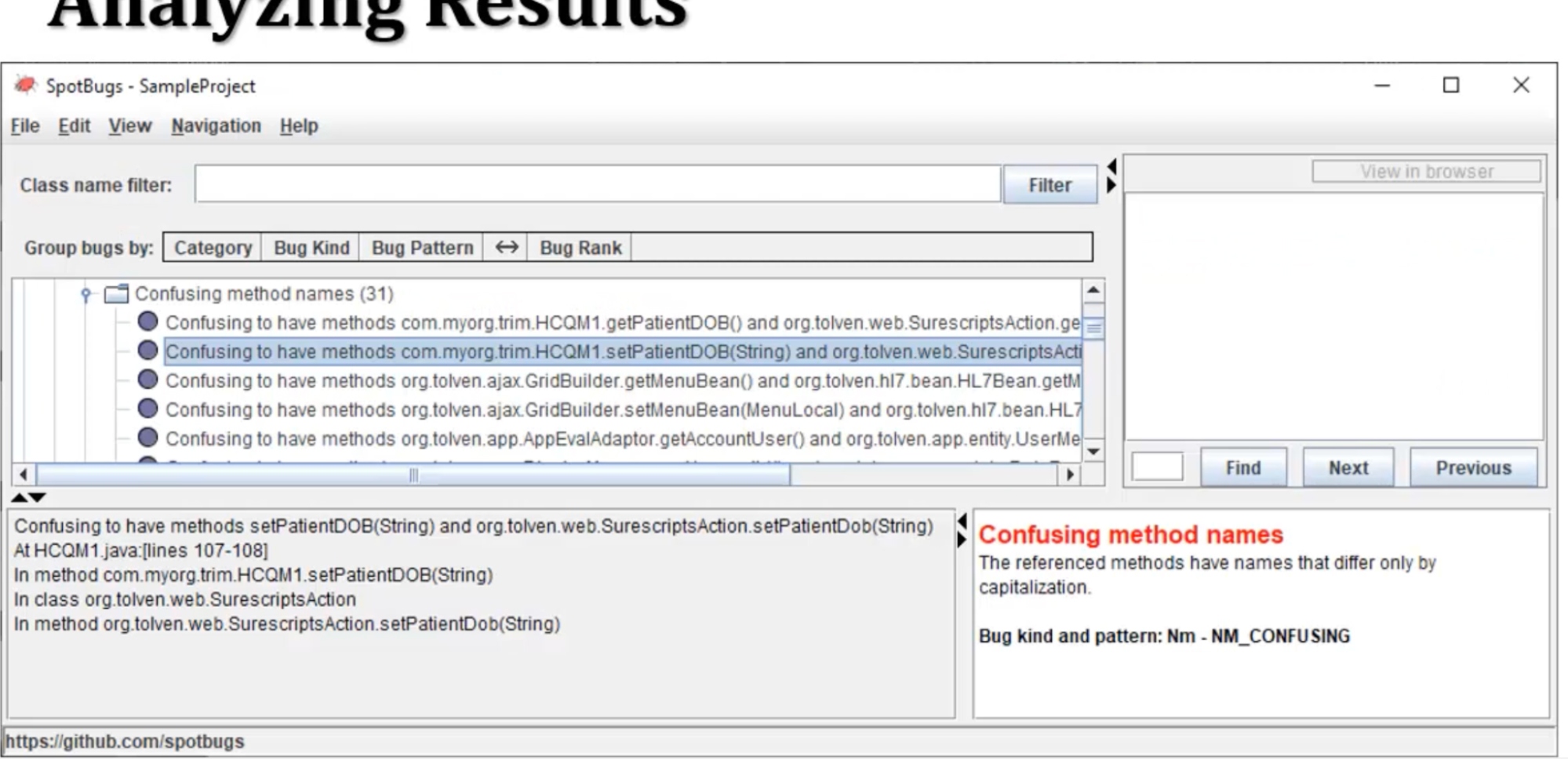Open the Help menu

(x=299, y=126)
